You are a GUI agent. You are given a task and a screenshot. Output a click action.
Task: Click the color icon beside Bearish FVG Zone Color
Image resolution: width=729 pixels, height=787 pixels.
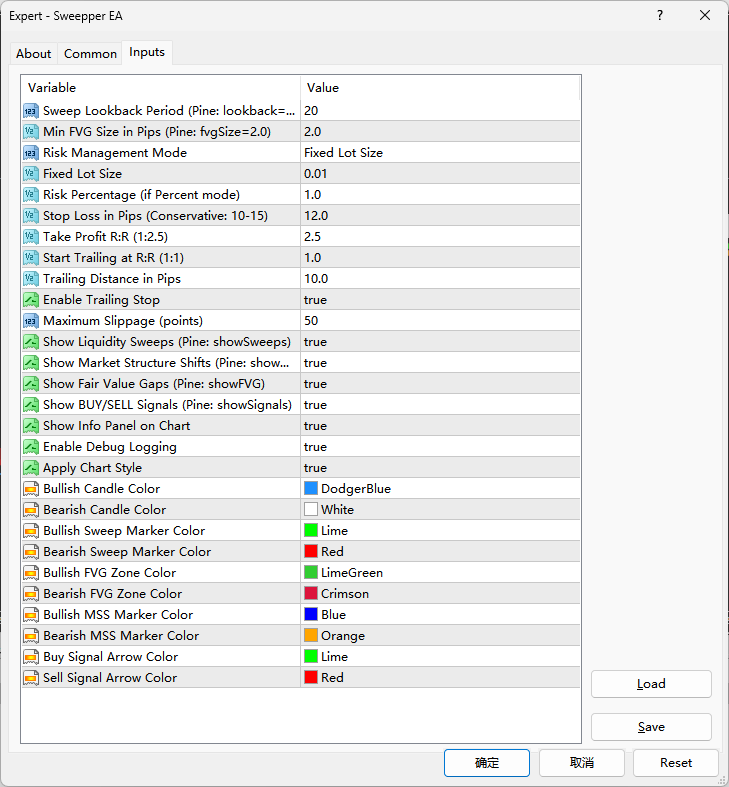(x=31, y=594)
